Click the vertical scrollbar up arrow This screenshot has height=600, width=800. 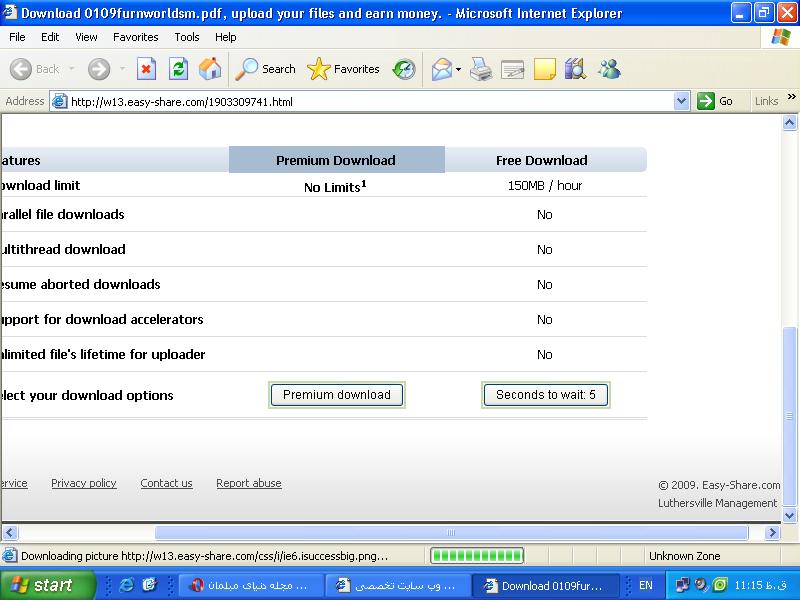tap(789, 122)
